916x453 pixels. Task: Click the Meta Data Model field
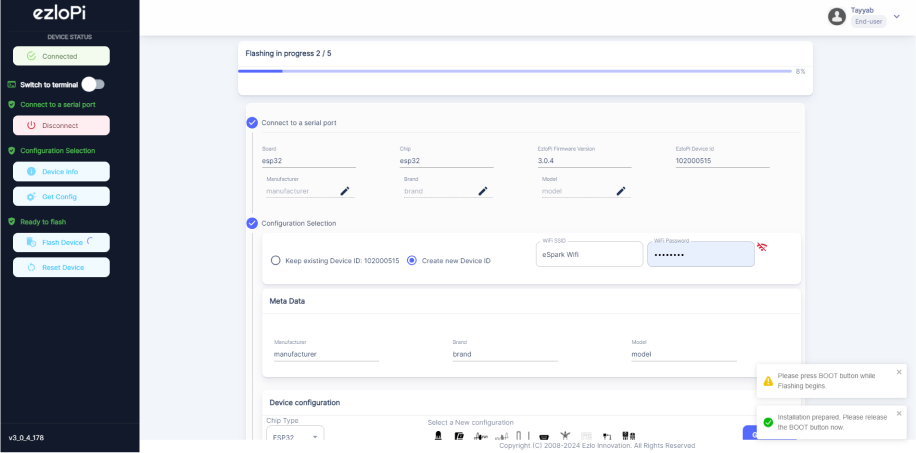click(x=683, y=354)
